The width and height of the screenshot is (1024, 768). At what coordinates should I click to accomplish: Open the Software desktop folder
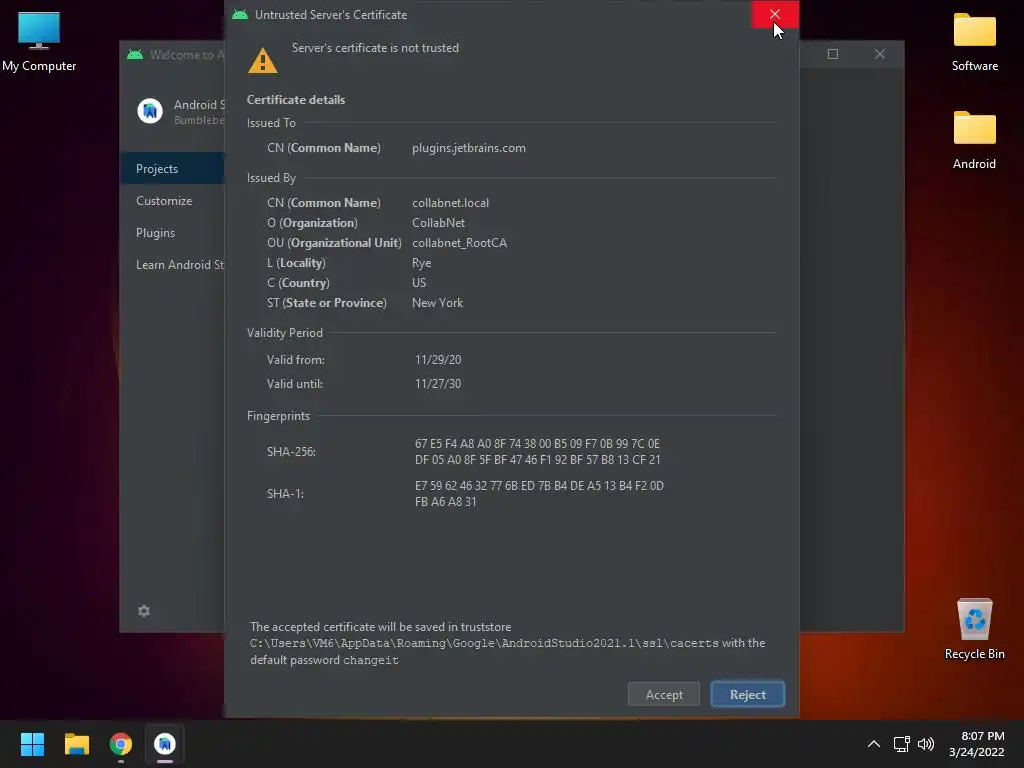[x=974, y=42]
